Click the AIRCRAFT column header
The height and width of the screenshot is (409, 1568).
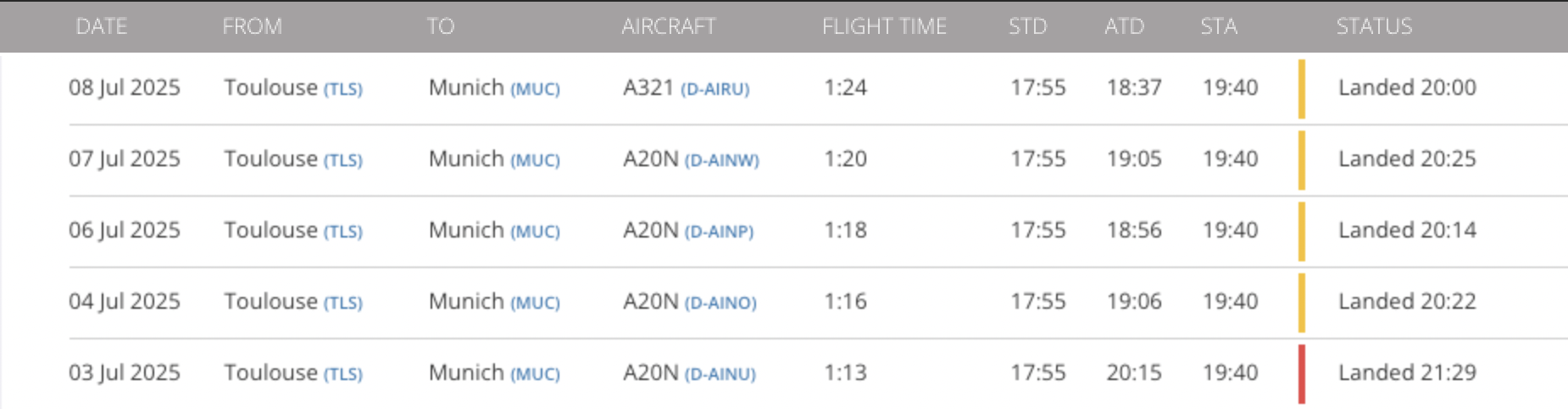(x=668, y=26)
